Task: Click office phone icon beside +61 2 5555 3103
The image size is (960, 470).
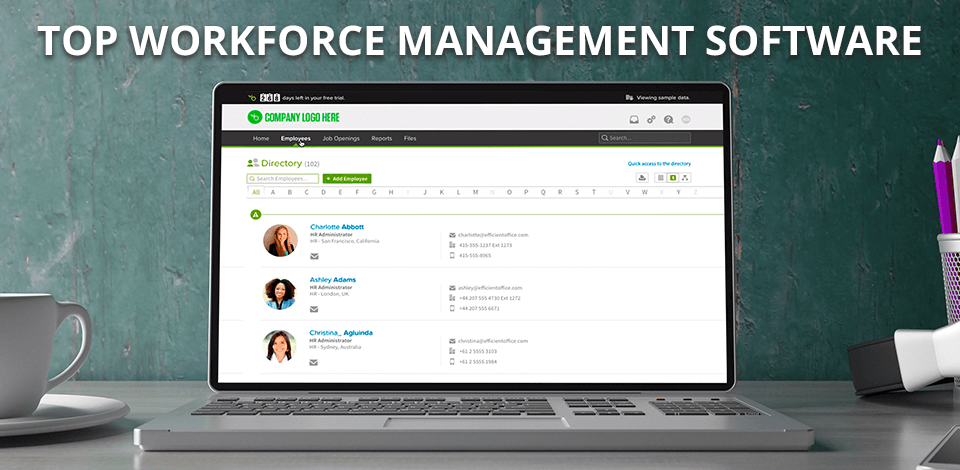Action: pyautogui.click(x=452, y=351)
